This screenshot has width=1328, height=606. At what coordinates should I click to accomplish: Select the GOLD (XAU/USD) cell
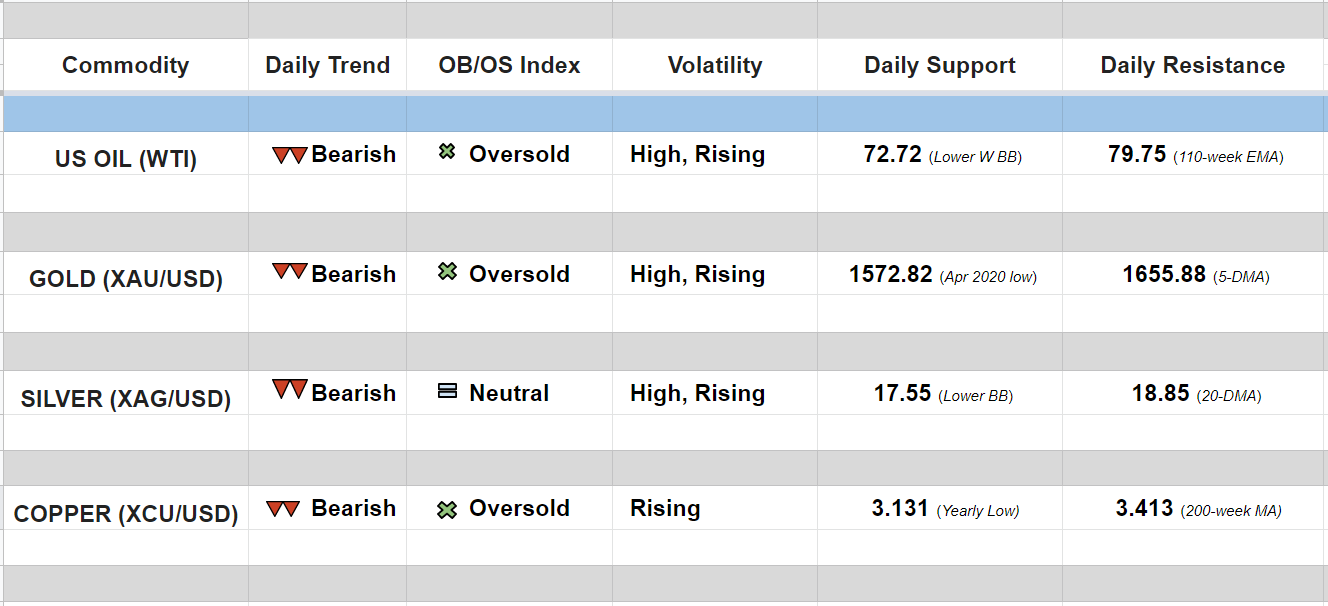(x=125, y=278)
